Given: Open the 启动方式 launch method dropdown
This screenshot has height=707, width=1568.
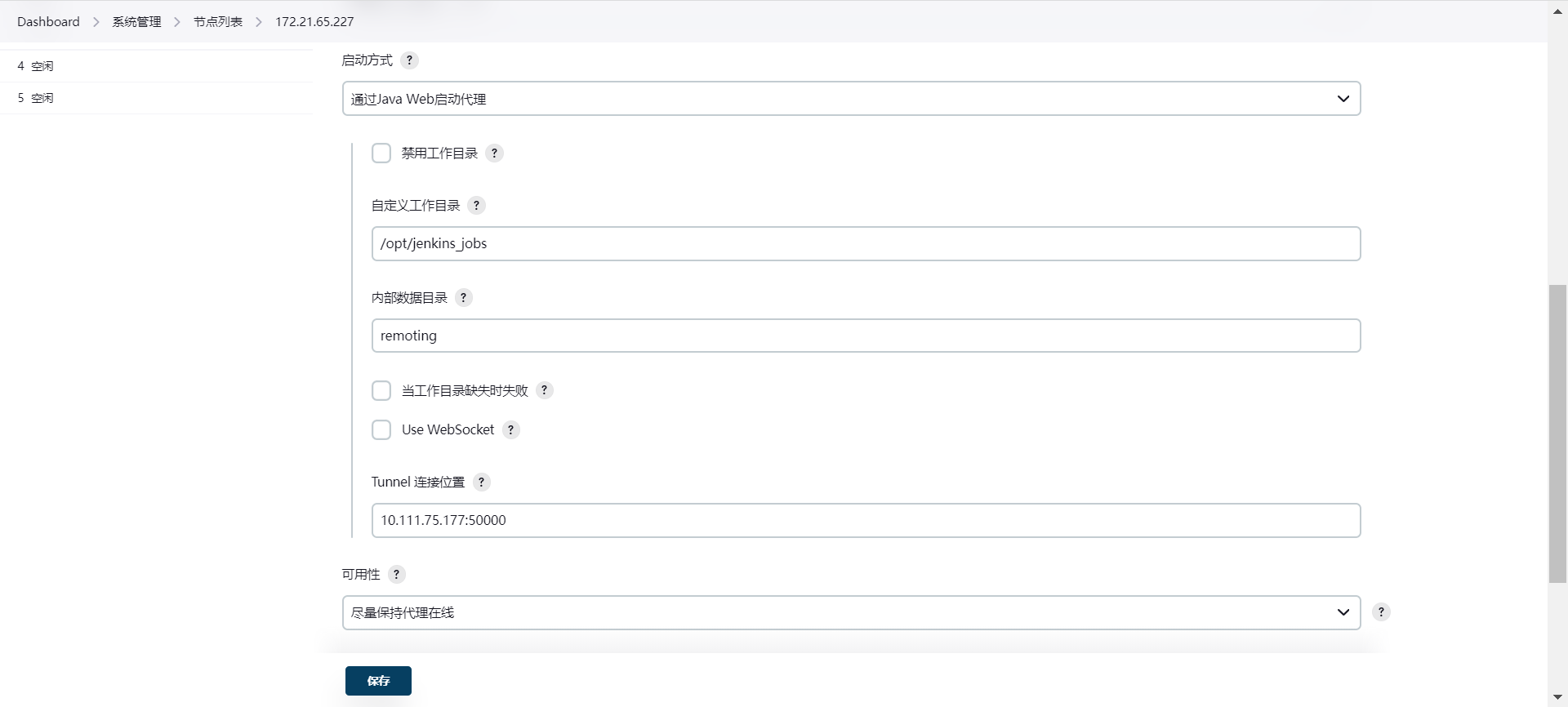Looking at the screenshot, I should [851, 99].
